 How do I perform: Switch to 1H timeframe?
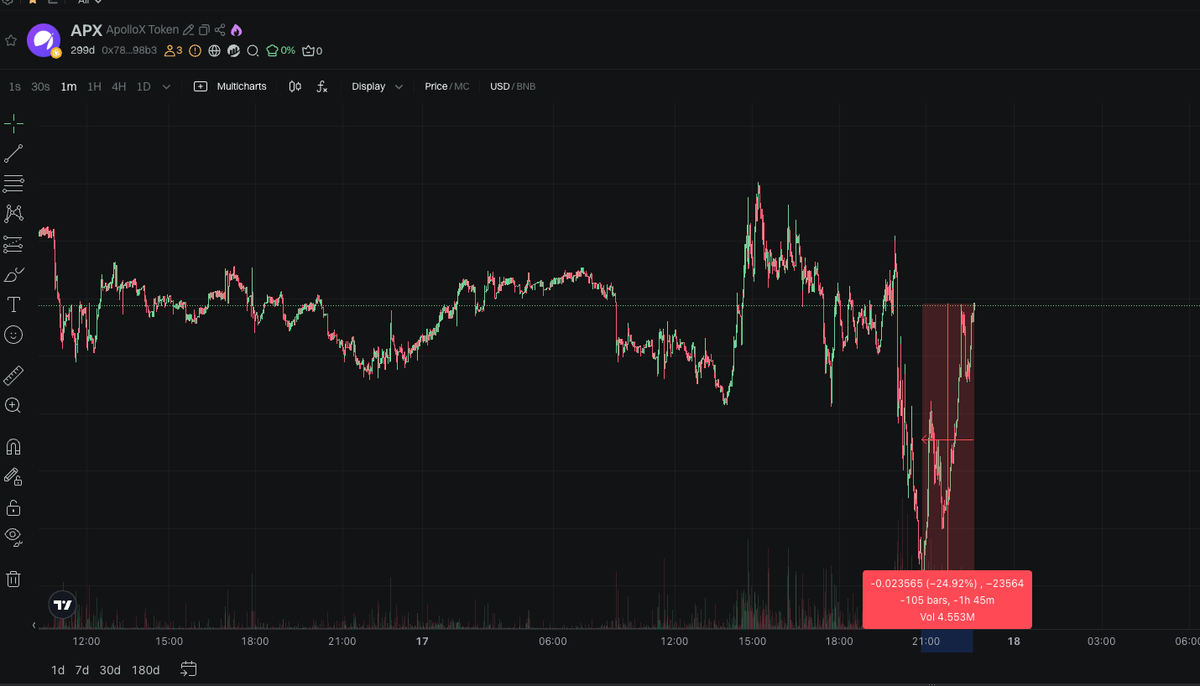point(94,87)
